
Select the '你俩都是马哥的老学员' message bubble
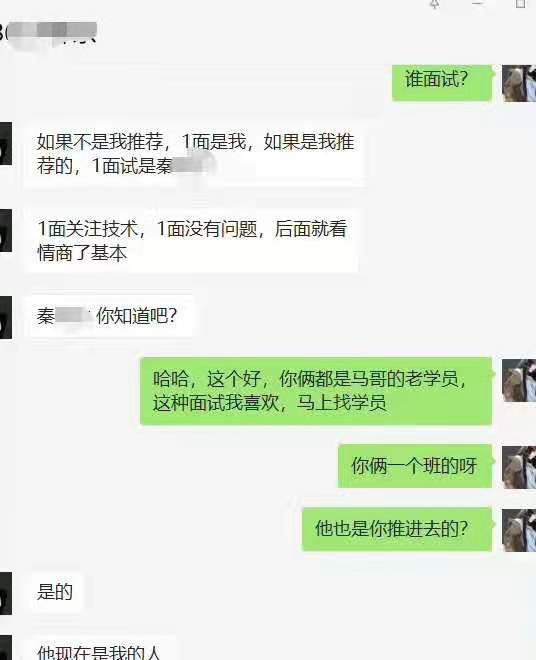316,391
